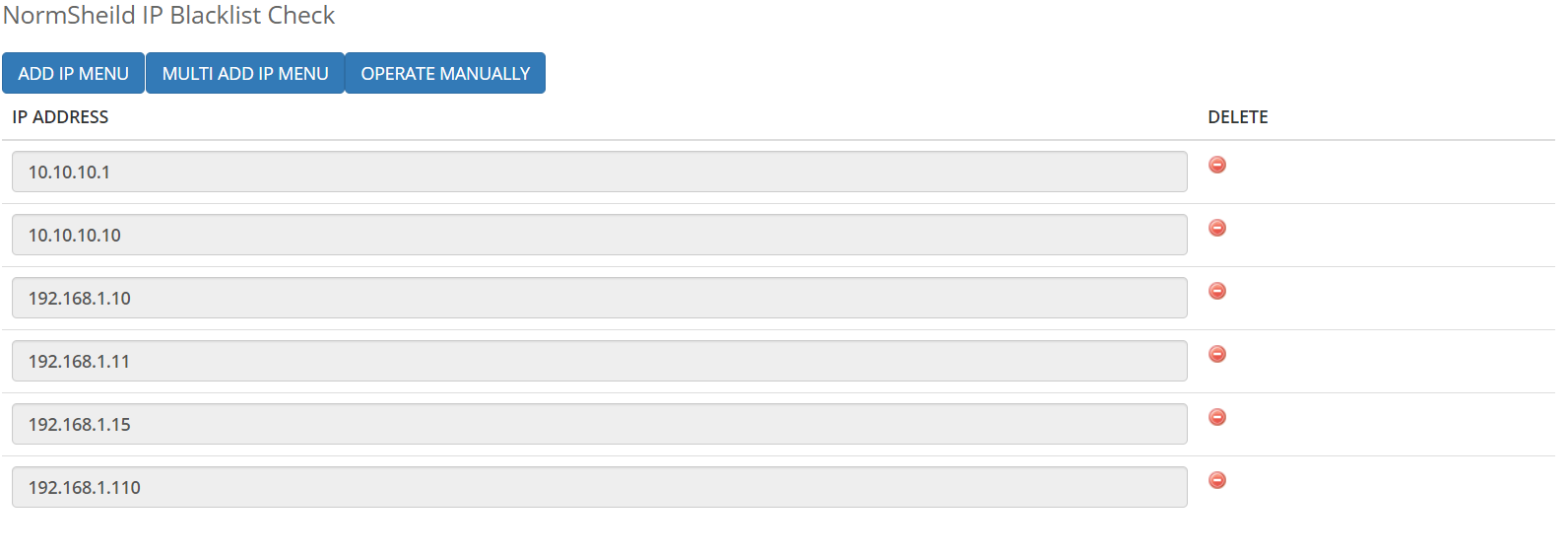Click the NormSheild IP Blacklist Check title

[168, 16]
